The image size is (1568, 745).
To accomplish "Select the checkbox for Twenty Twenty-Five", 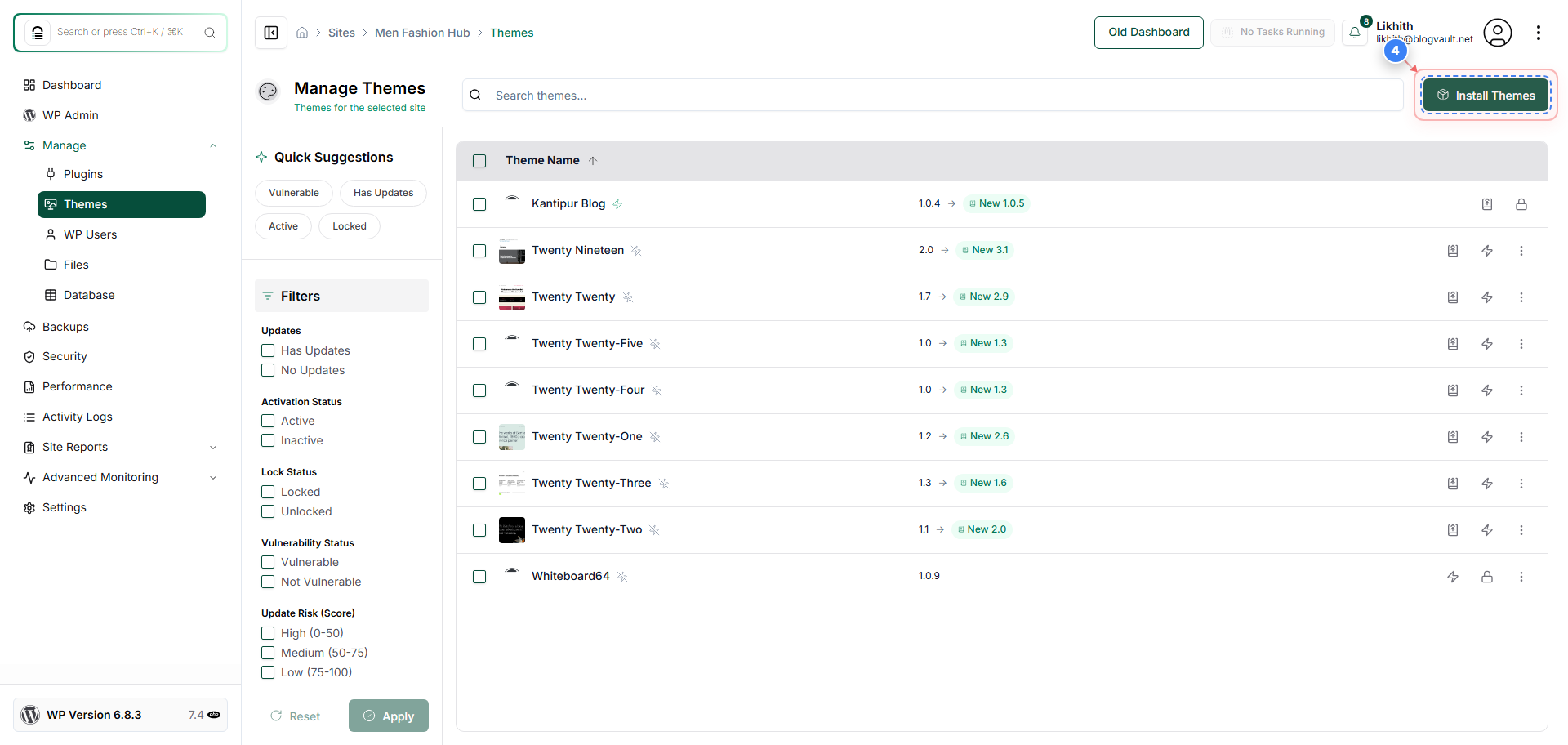I will pos(479,344).
